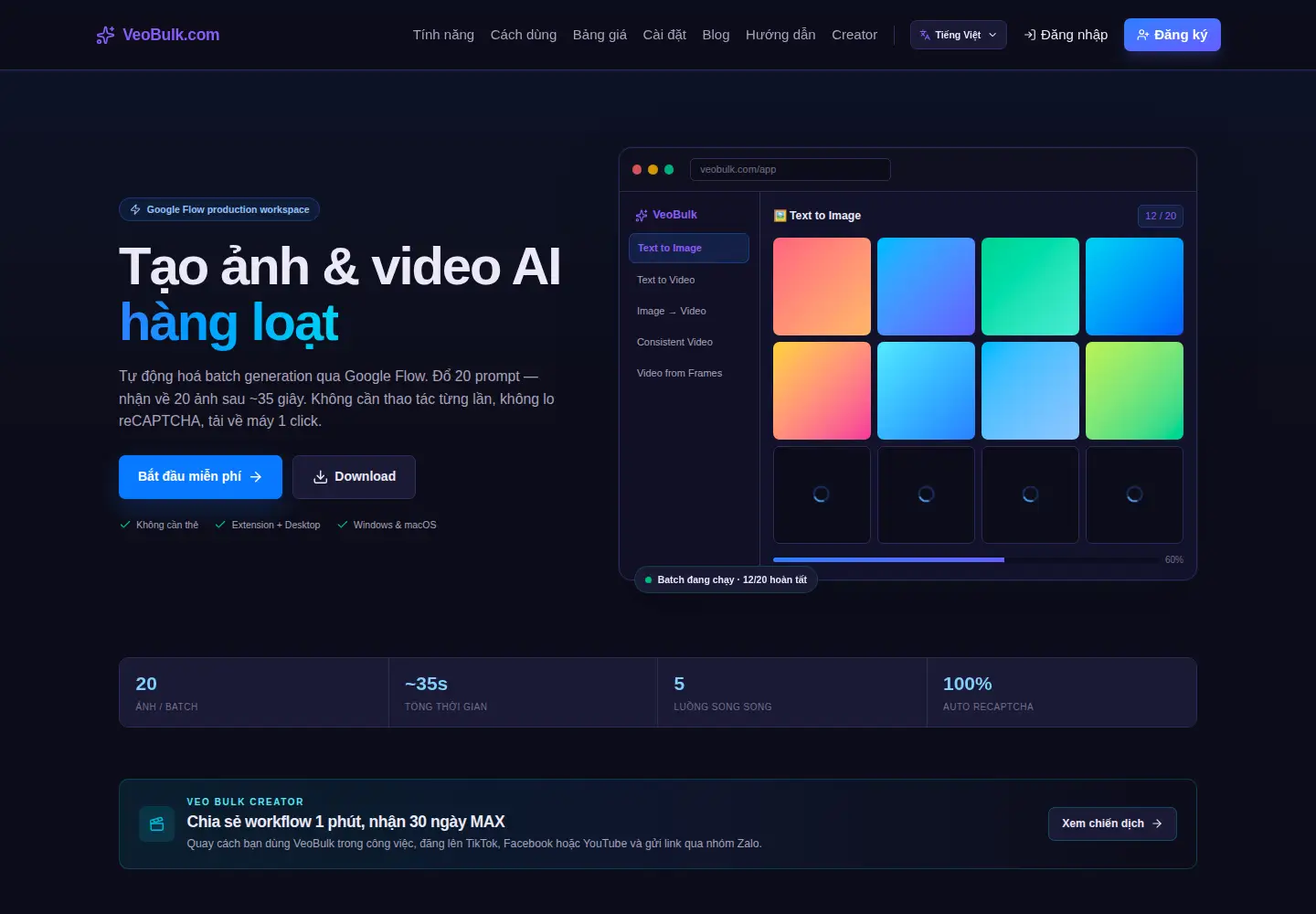Select the Text to Image sidebar tab
Screen dimensions: 1316x914
tap(689, 248)
